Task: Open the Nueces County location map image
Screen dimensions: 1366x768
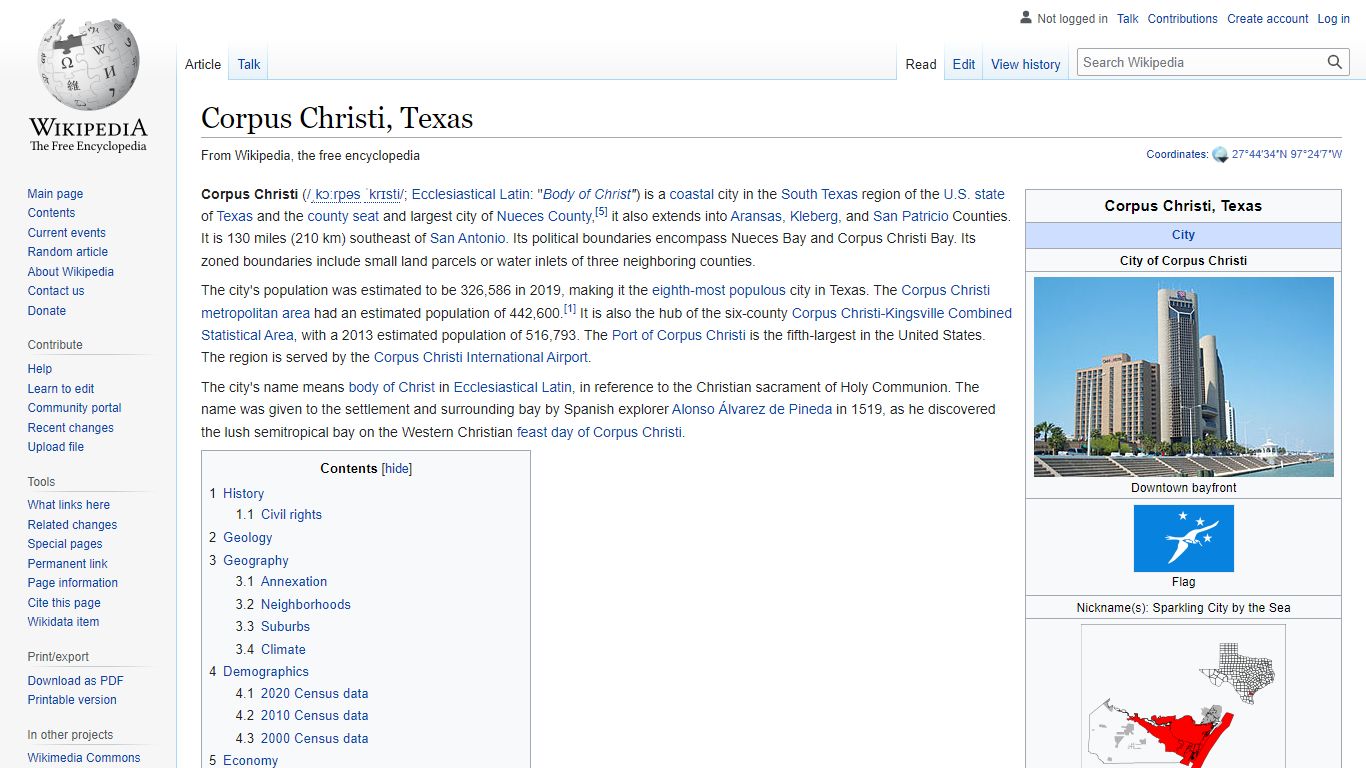Action: [1184, 697]
